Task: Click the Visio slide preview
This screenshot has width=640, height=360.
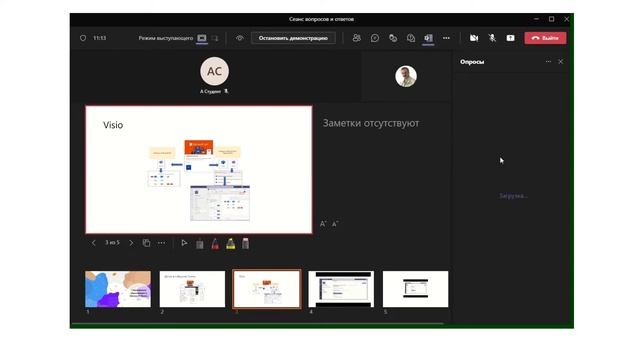Action: [x=199, y=170]
